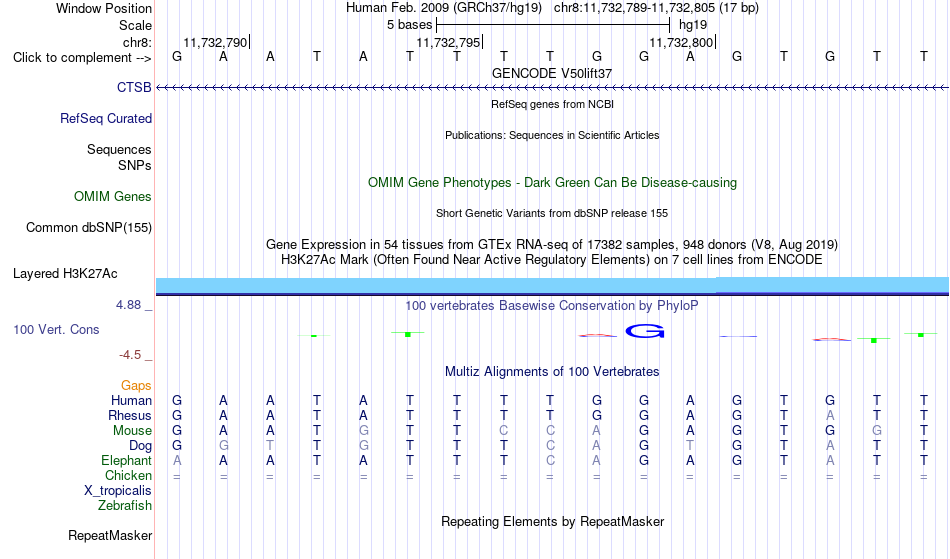Click the GENCODE V50lift37 track title
This screenshot has width=950, height=559.
click(x=552, y=73)
